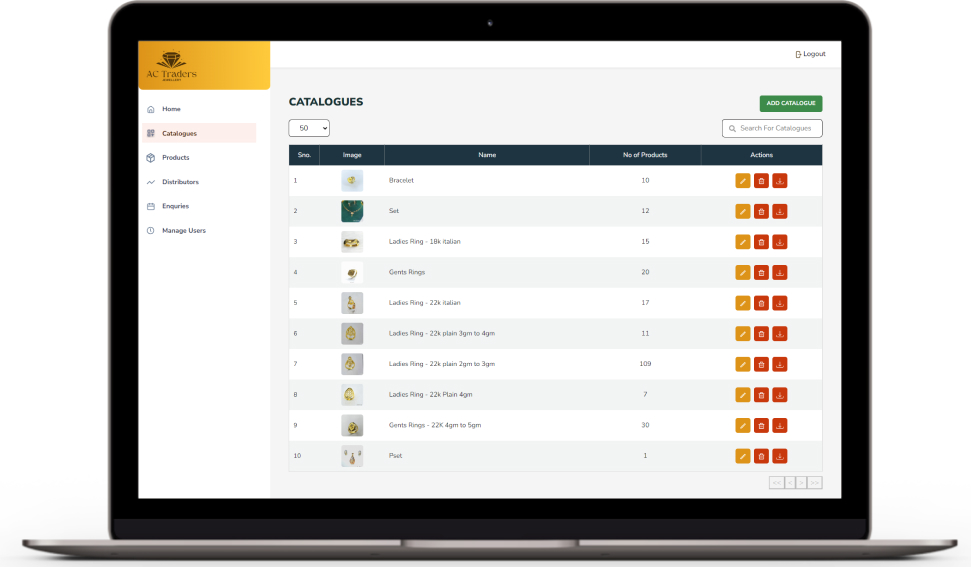Open the rows-per-page dropdown showing 50

pos(309,128)
